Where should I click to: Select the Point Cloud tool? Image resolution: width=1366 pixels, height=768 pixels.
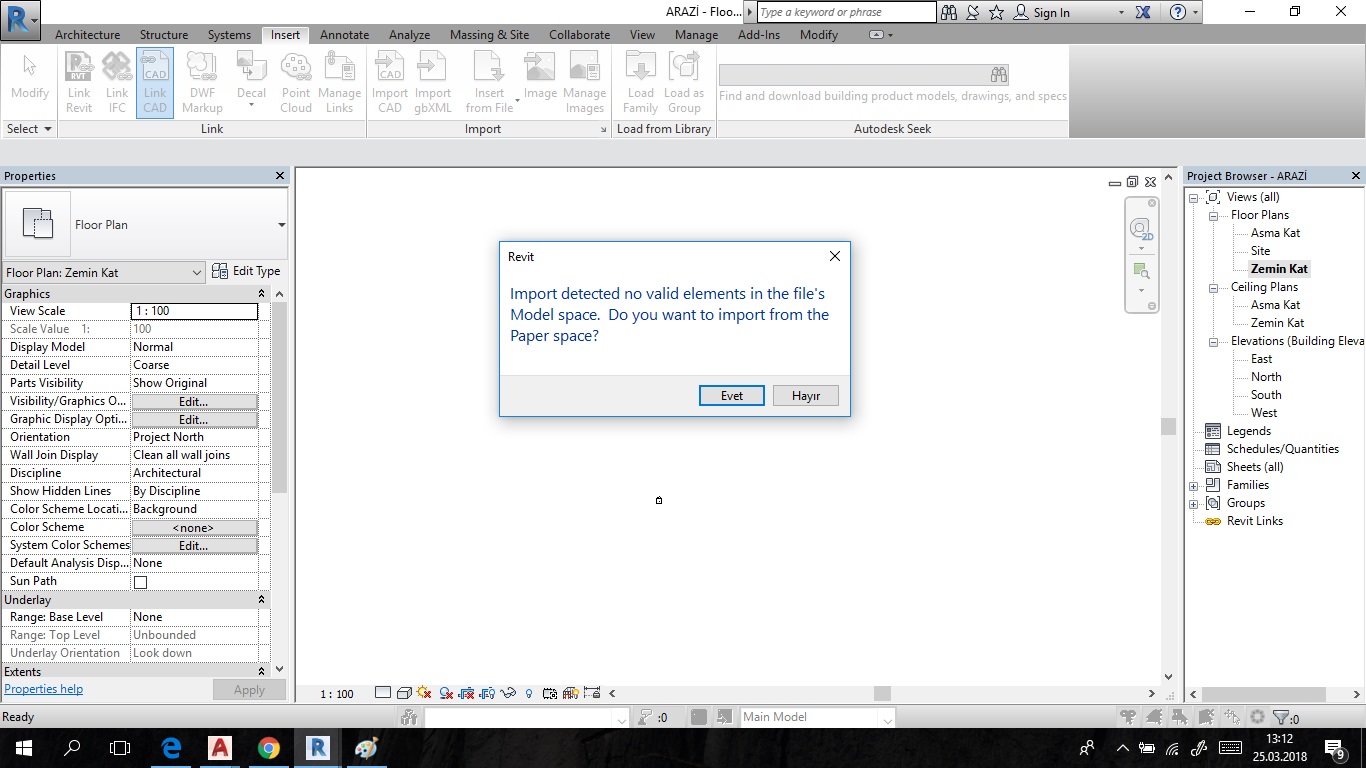pyautogui.click(x=296, y=83)
